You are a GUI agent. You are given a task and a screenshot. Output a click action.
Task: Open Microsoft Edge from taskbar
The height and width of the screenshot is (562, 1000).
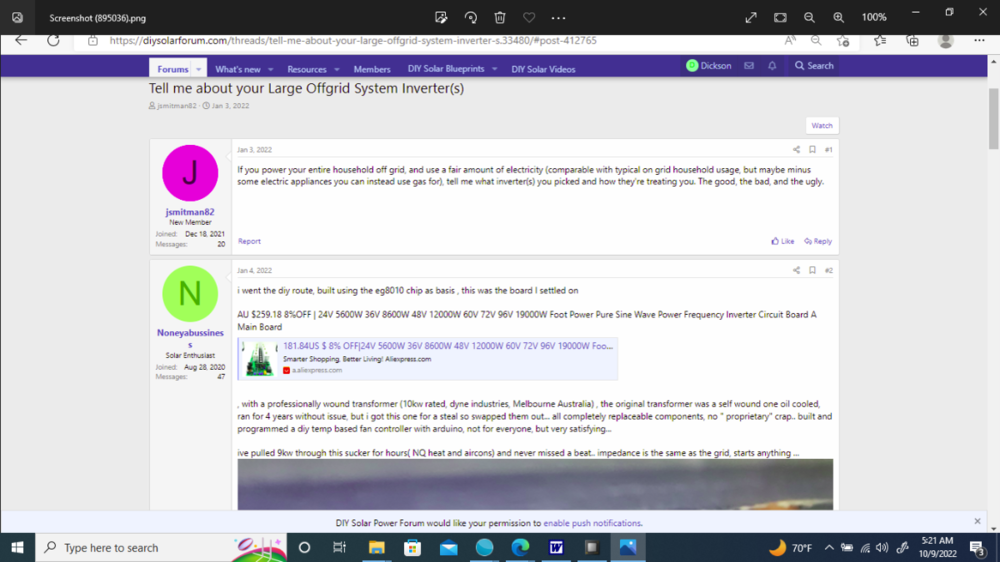tap(520, 547)
